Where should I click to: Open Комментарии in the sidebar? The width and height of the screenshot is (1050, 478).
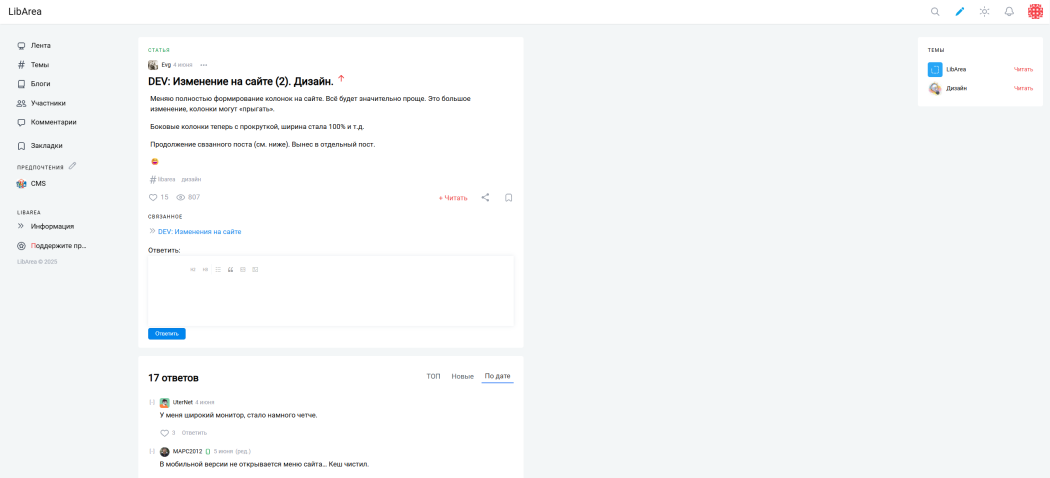(54, 123)
